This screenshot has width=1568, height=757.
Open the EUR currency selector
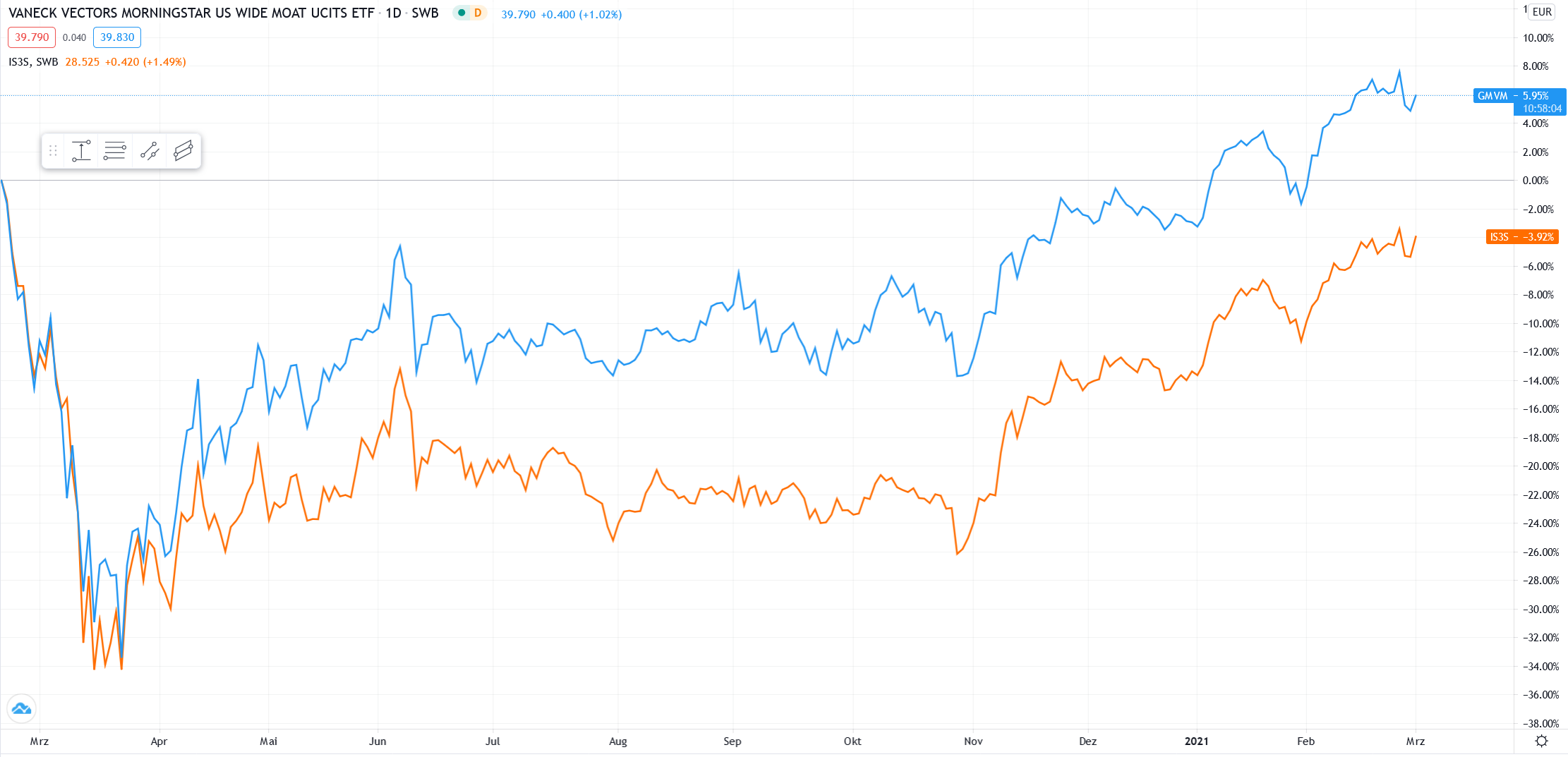click(x=1542, y=11)
